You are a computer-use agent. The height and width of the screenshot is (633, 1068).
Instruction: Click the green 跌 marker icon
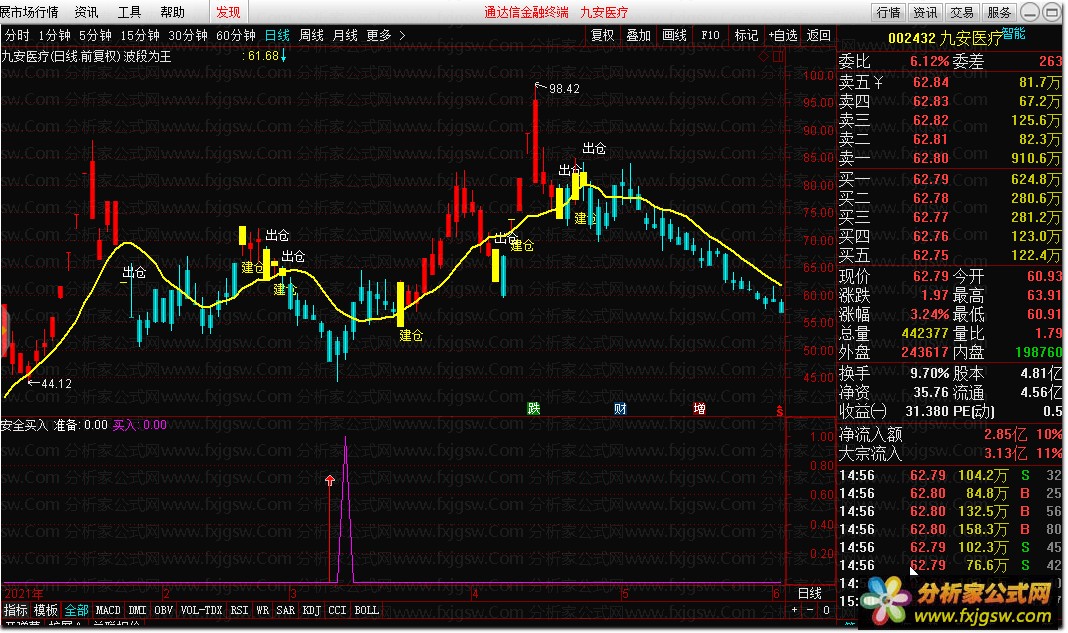(534, 408)
